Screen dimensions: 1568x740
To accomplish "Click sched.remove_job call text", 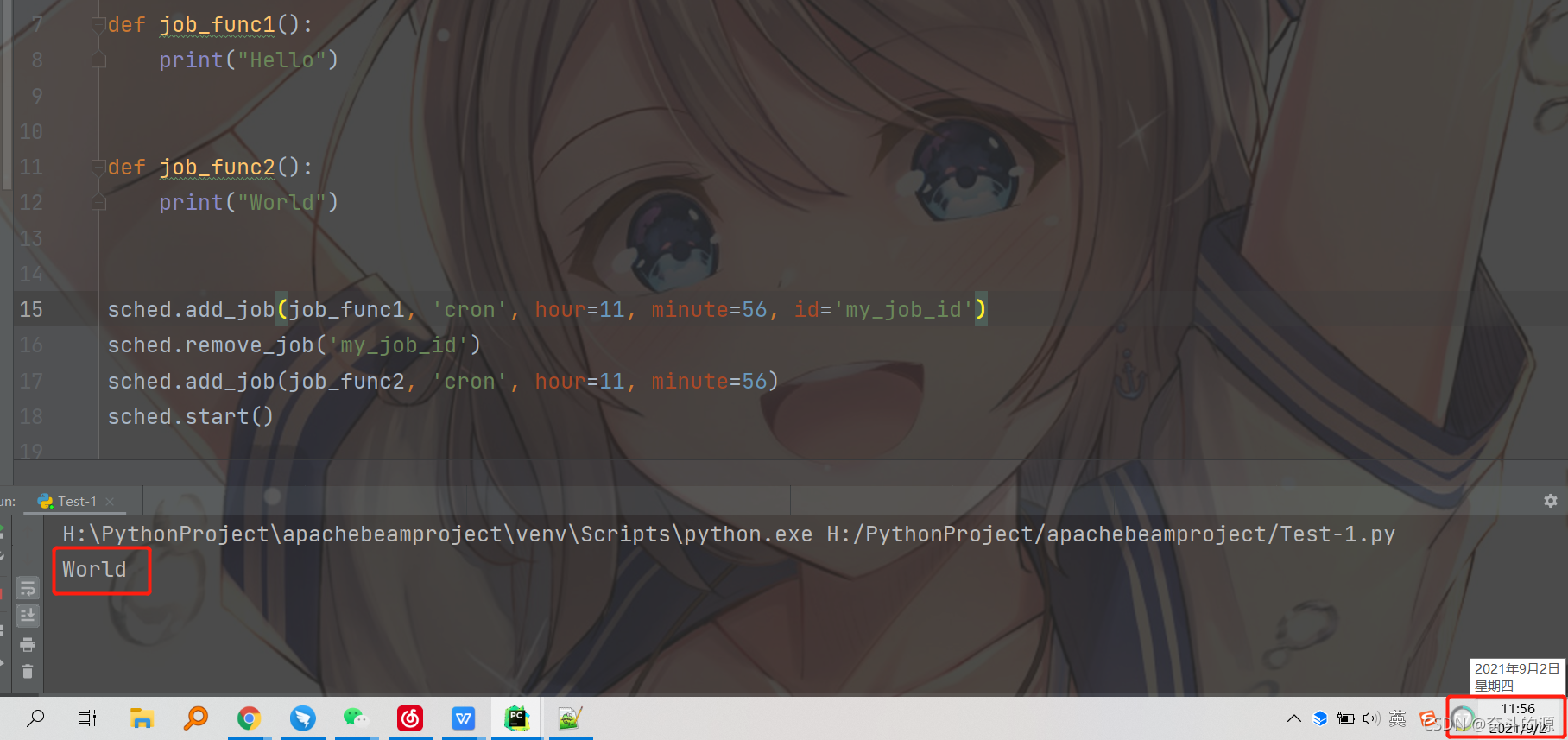I will coord(294,345).
